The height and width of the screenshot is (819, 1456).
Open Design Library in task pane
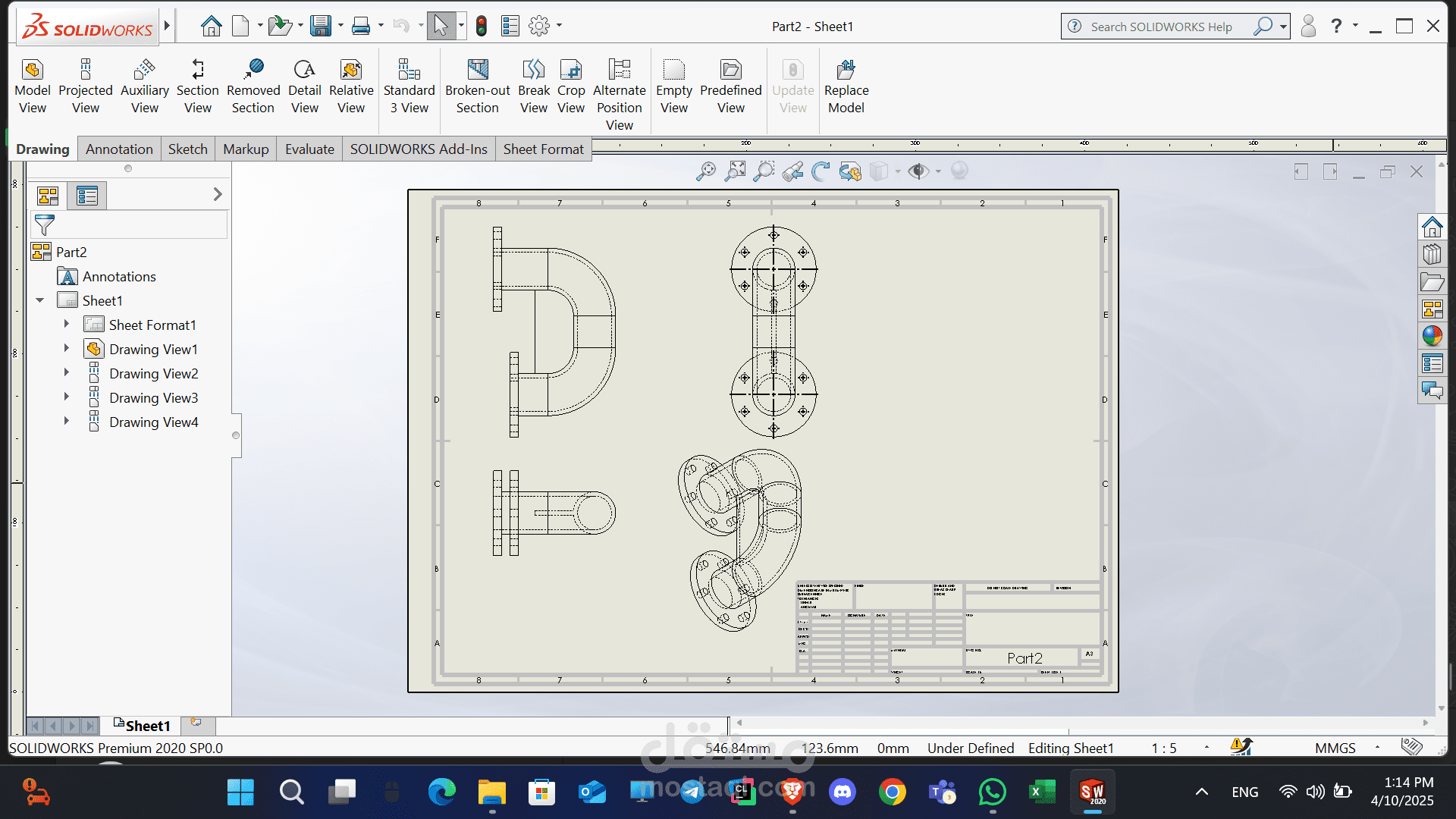[1432, 254]
